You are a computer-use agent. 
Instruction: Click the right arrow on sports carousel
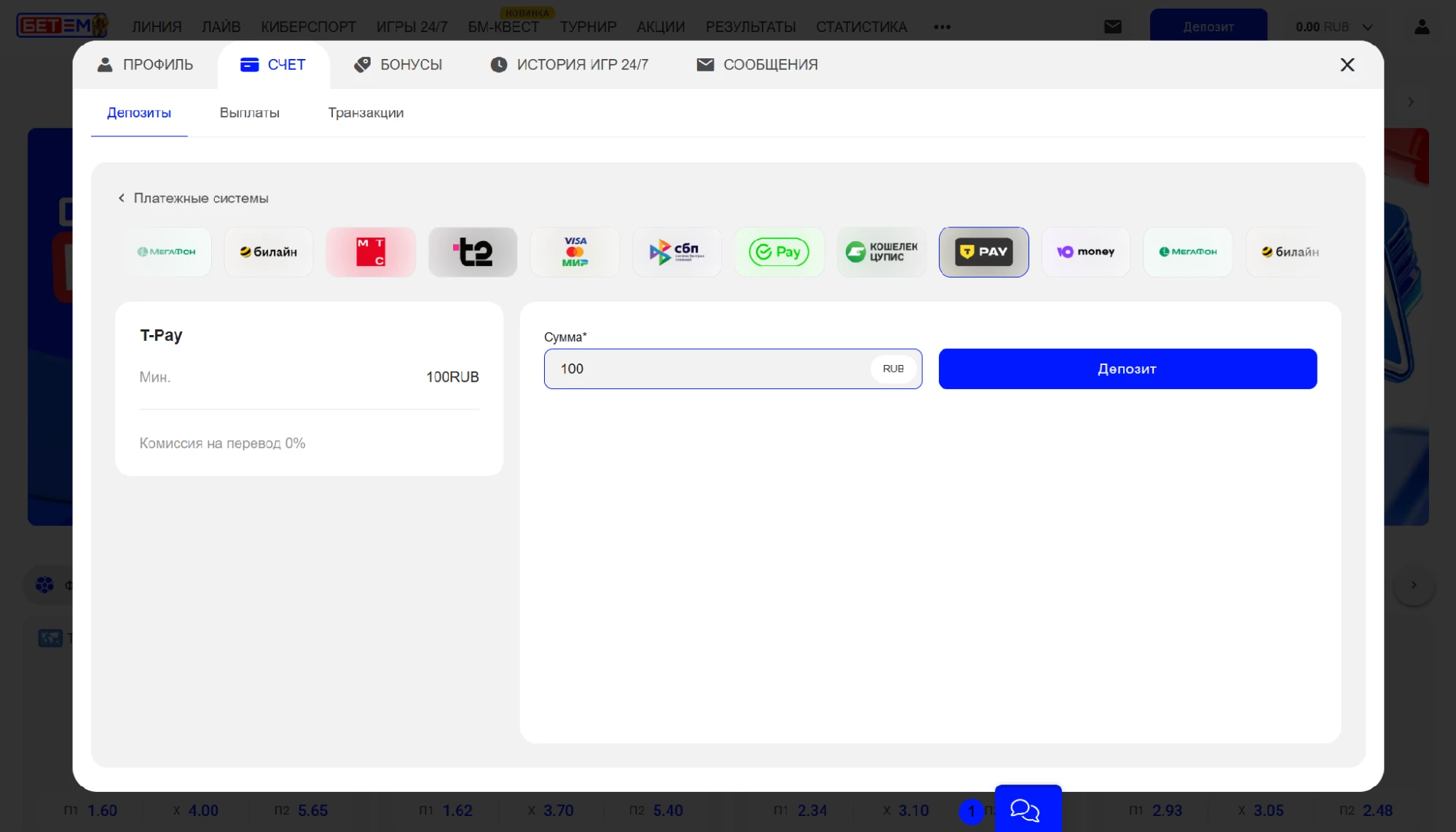point(1414,585)
